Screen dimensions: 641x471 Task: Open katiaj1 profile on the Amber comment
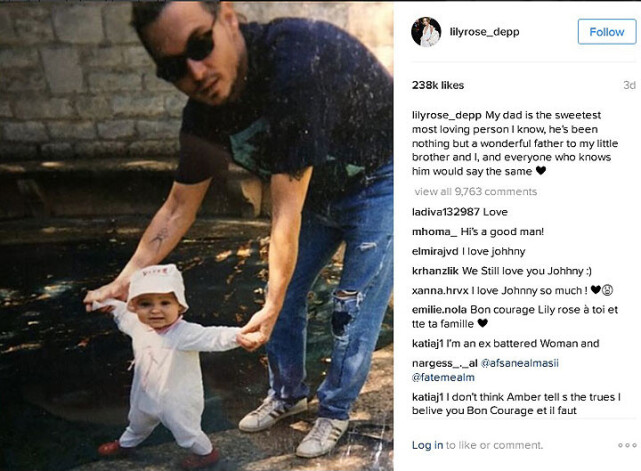coord(428,397)
